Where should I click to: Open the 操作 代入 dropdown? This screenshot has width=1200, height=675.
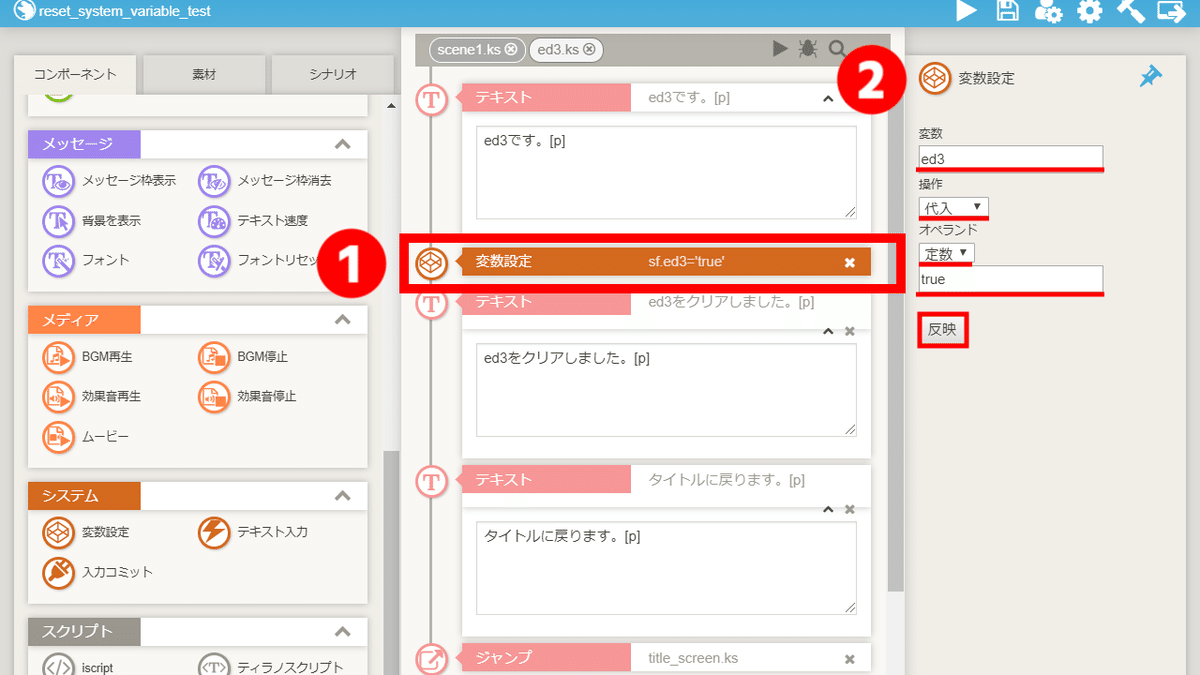tap(953, 207)
